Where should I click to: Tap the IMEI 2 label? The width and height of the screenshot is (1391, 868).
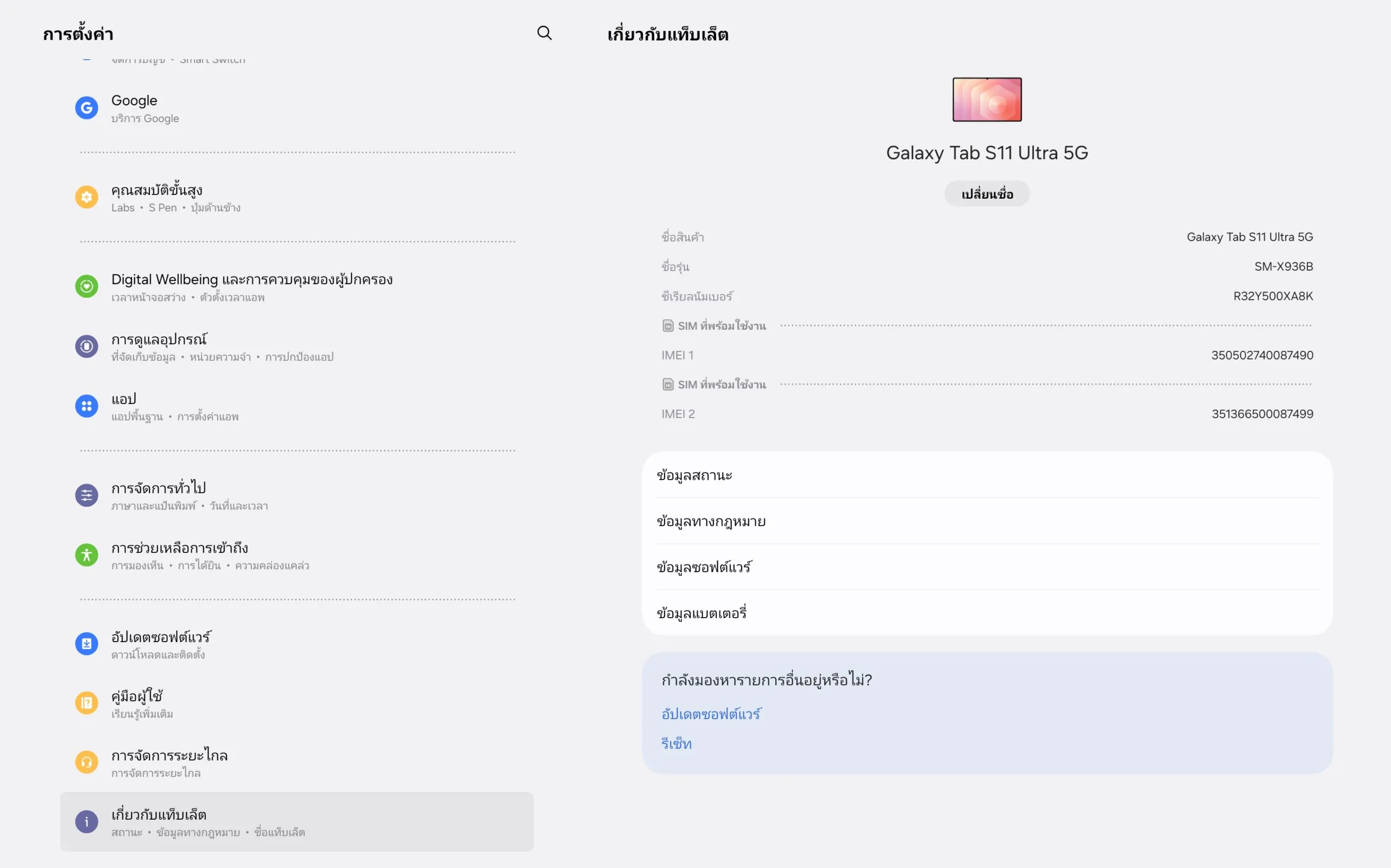[x=678, y=414]
